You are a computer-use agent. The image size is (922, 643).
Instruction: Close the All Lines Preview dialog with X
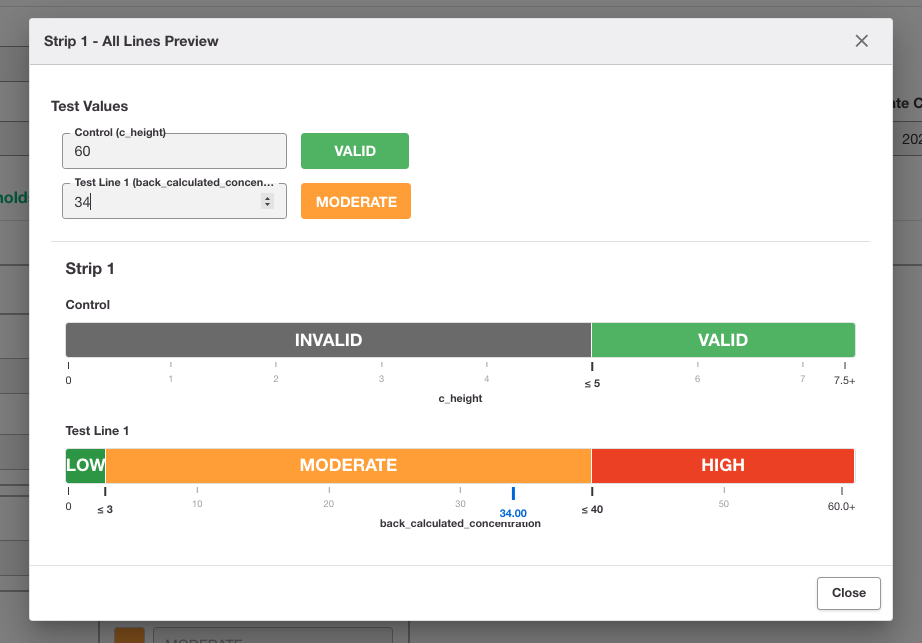click(861, 41)
